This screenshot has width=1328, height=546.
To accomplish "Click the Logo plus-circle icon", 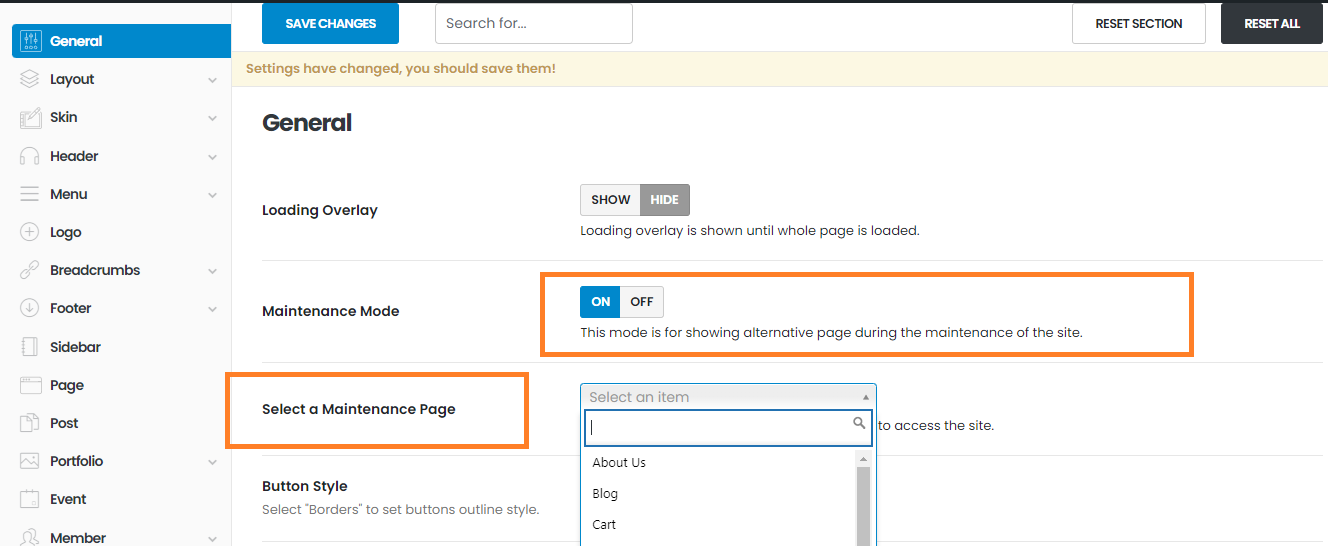I will (x=30, y=232).
